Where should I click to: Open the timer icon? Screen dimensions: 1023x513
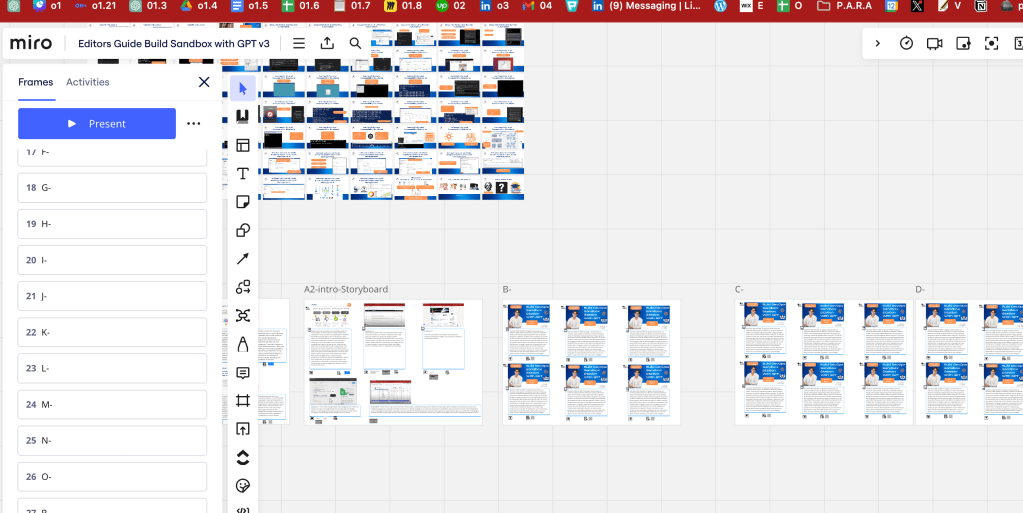(906, 43)
